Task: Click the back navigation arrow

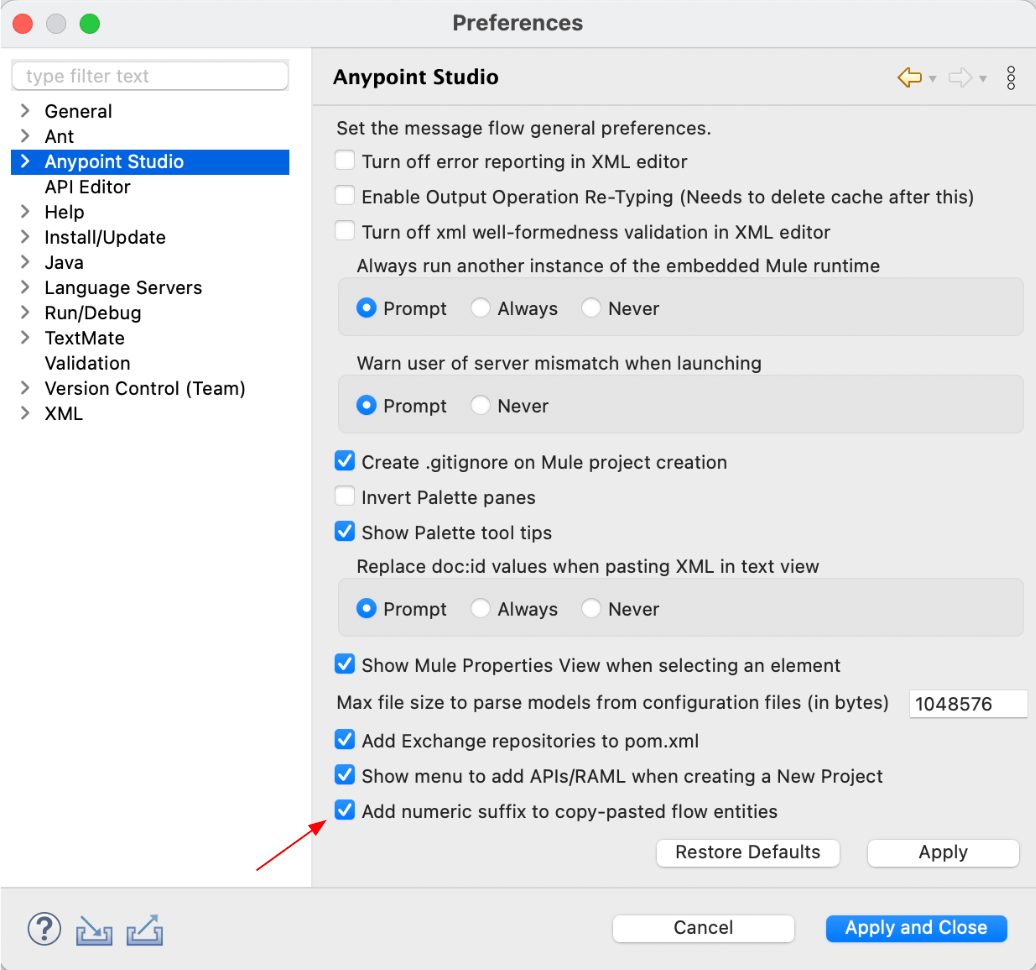Action: click(x=908, y=77)
